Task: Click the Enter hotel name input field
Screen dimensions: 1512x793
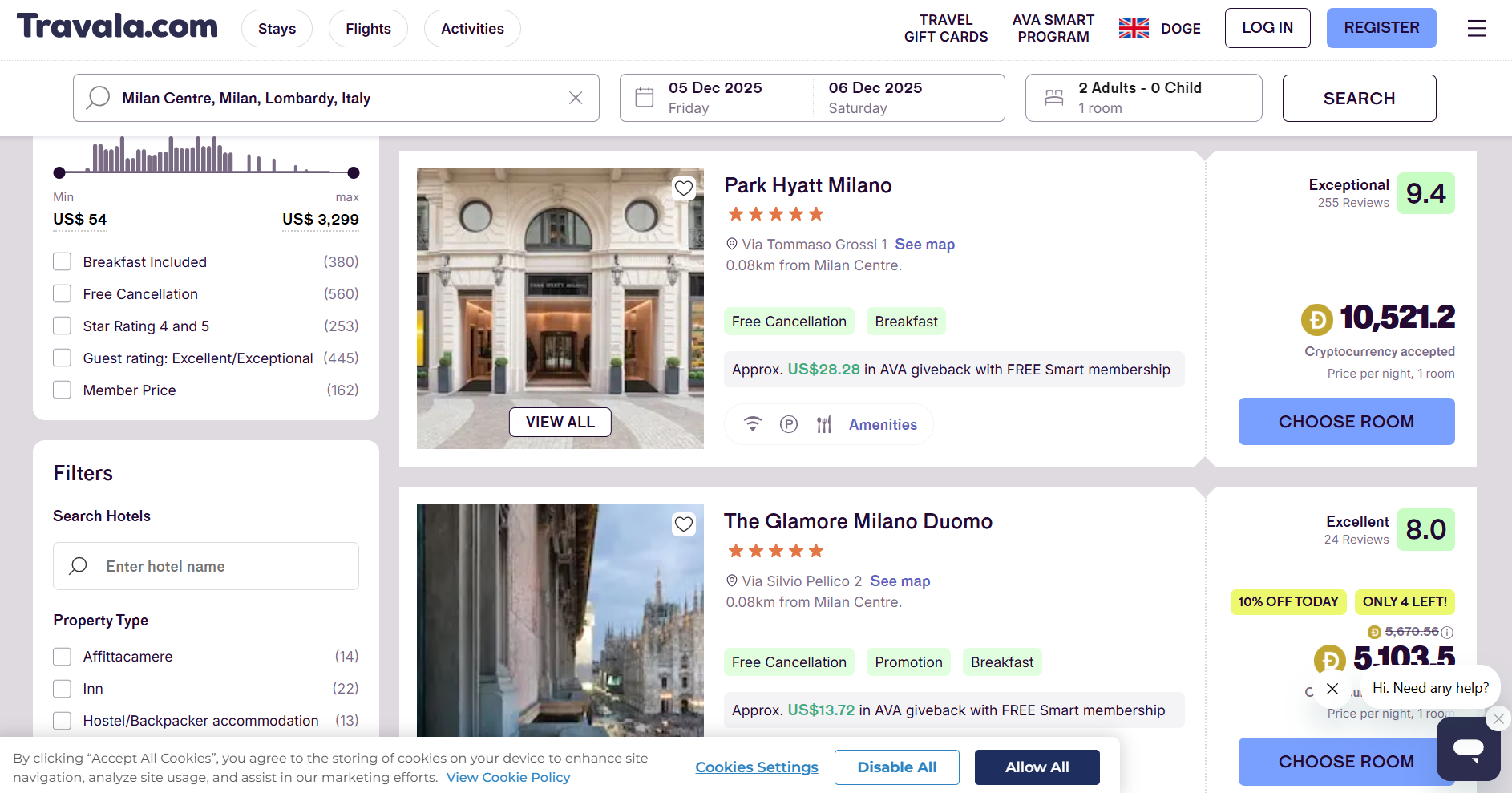Action: pyautogui.click(x=206, y=566)
